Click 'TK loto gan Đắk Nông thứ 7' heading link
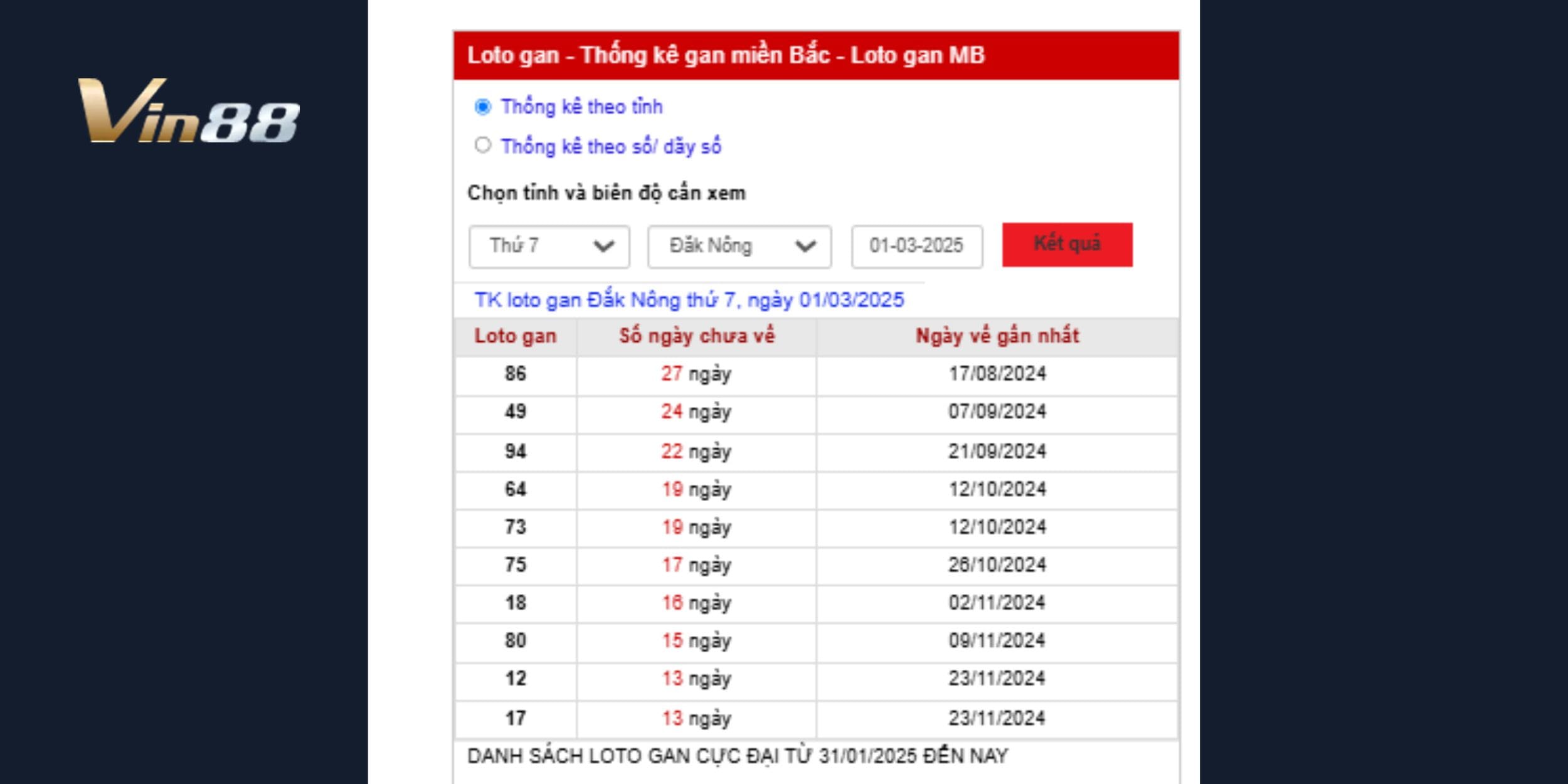Screen dimensions: 1568x784 coord(689,300)
